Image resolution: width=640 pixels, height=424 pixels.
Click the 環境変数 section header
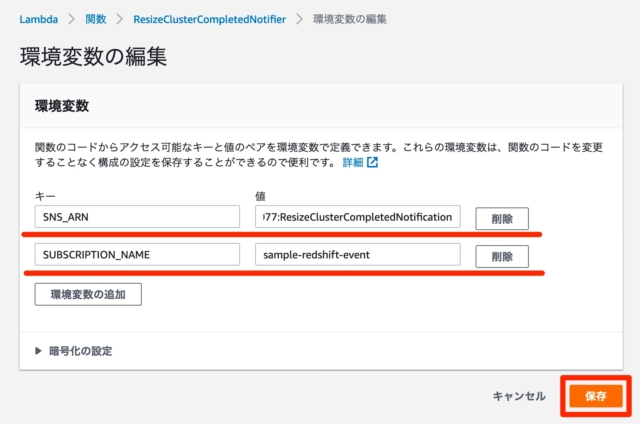[x=62, y=106]
